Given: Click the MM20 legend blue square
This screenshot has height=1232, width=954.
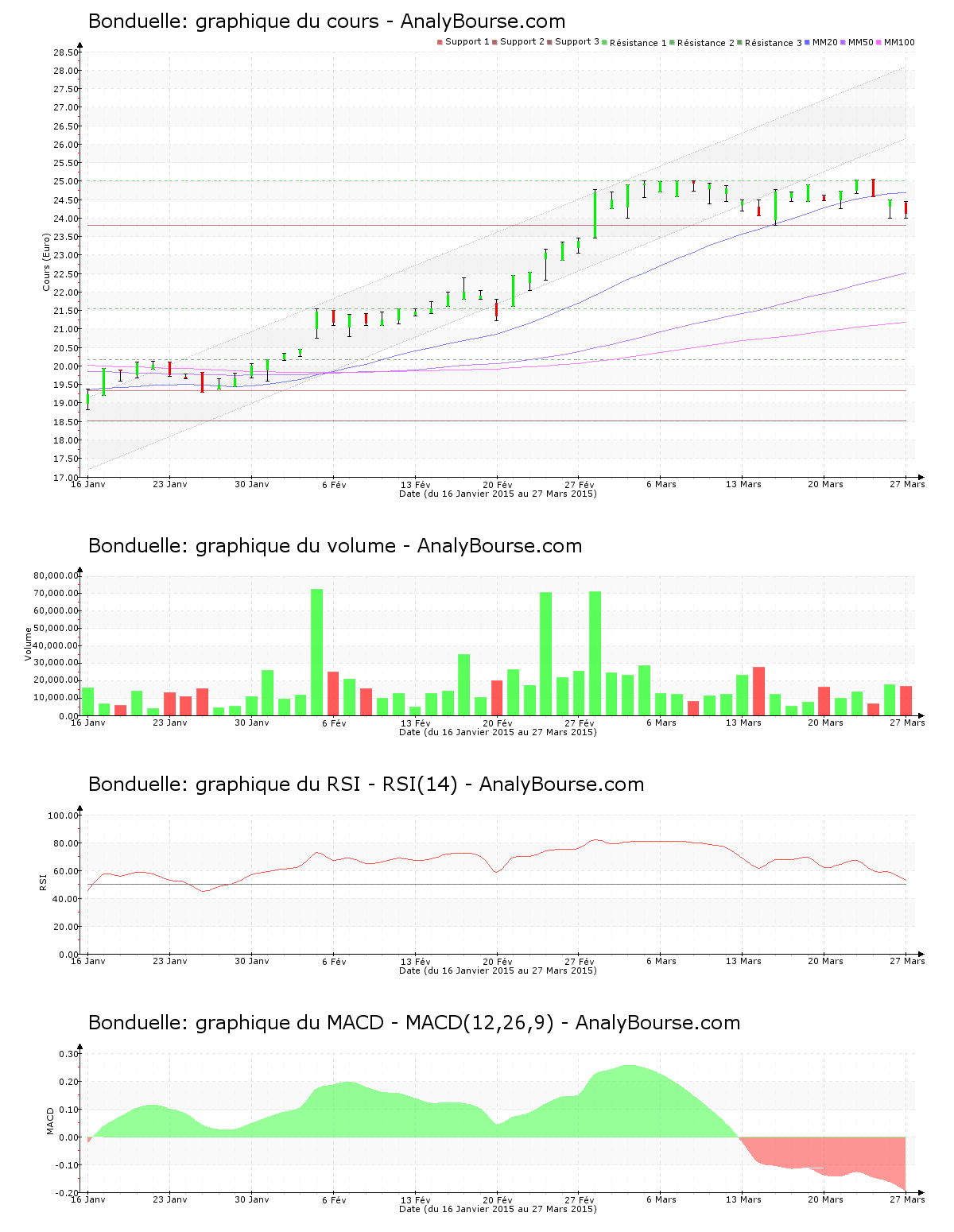Looking at the screenshot, I should (x=808, y=42).
